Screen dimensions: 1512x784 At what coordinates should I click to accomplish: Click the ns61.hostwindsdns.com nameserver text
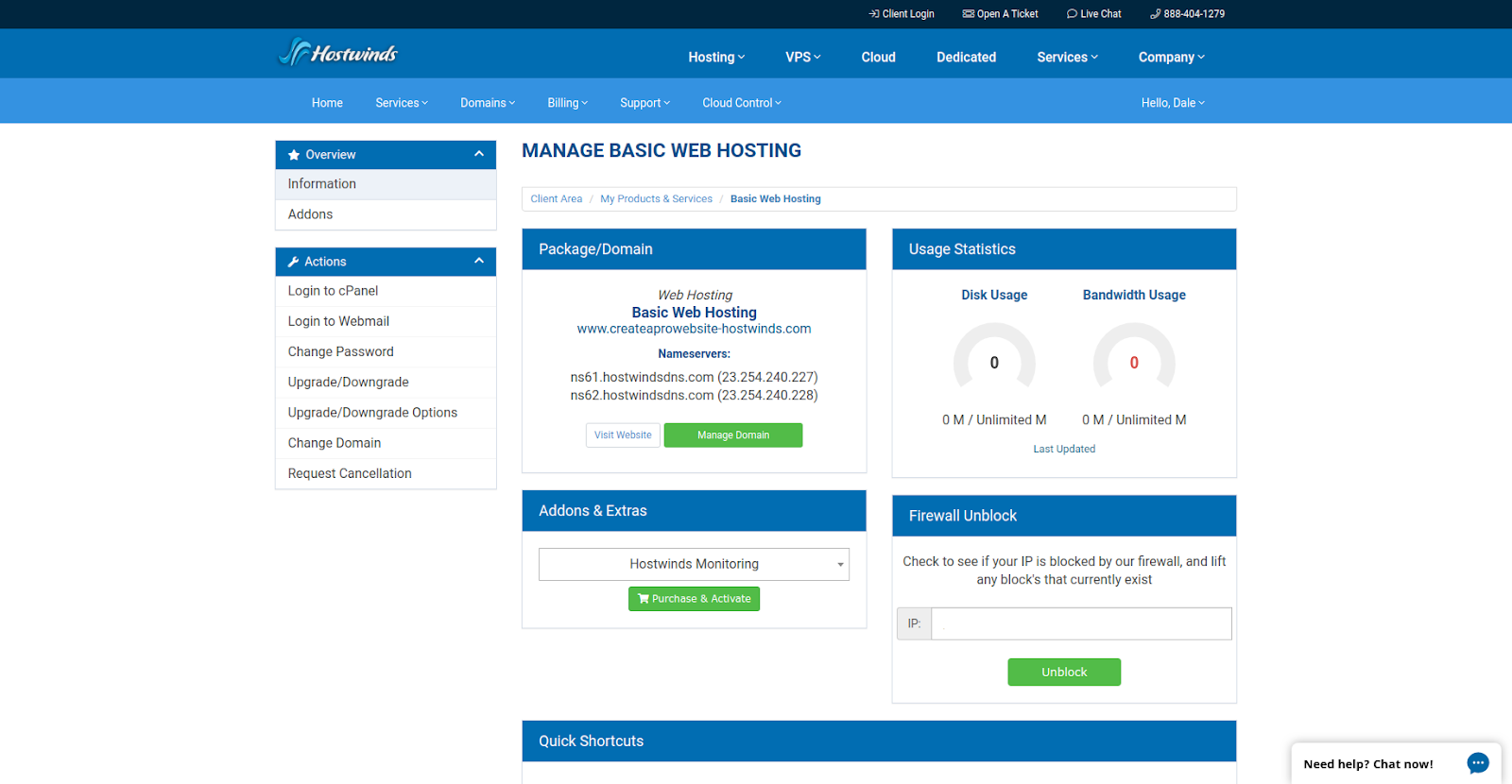(x=695, y=377)
